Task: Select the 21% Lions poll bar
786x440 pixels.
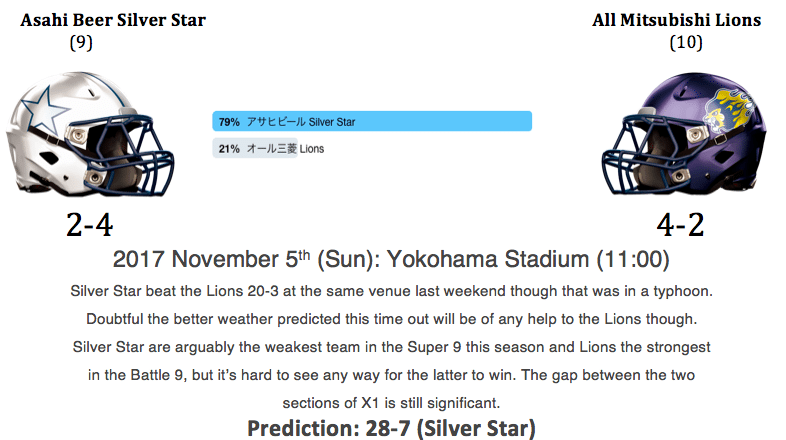Action: point(255,148)
